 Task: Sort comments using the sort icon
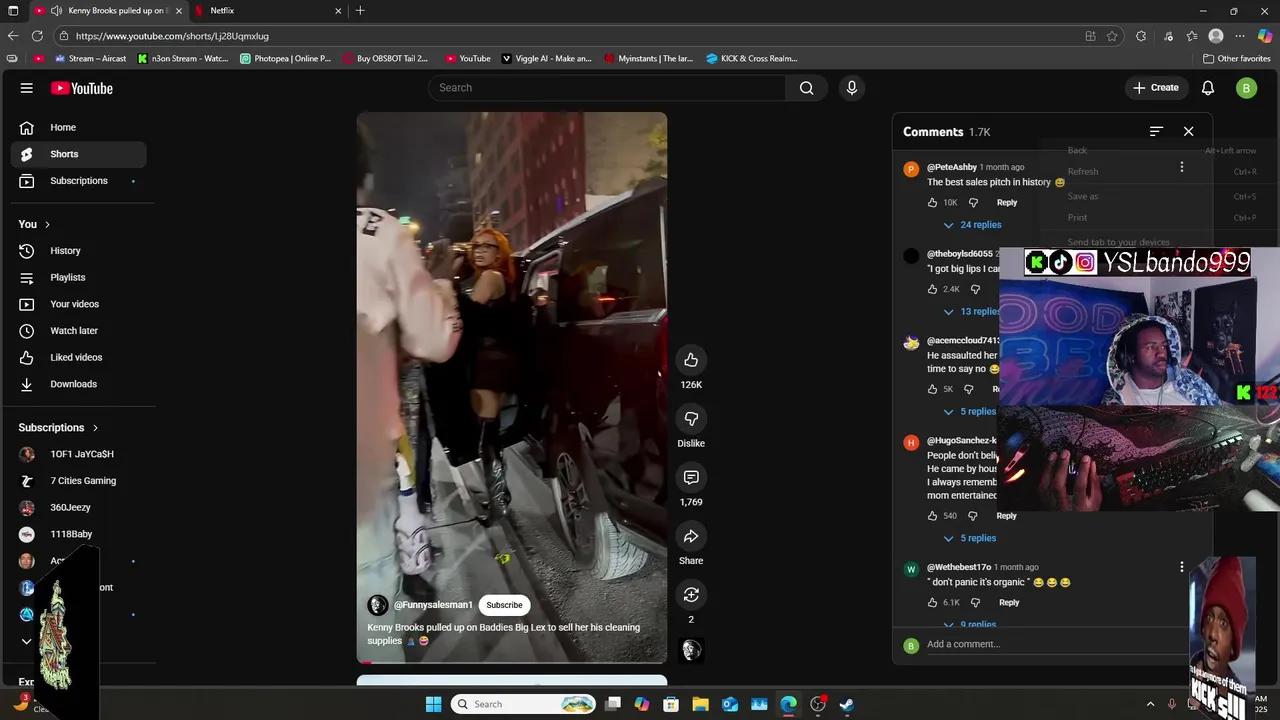click(1156, 131)
